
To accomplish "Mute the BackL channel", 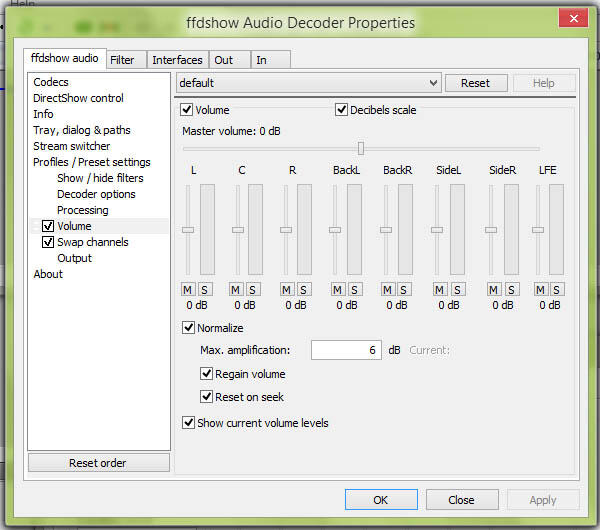I will point(334,289).
